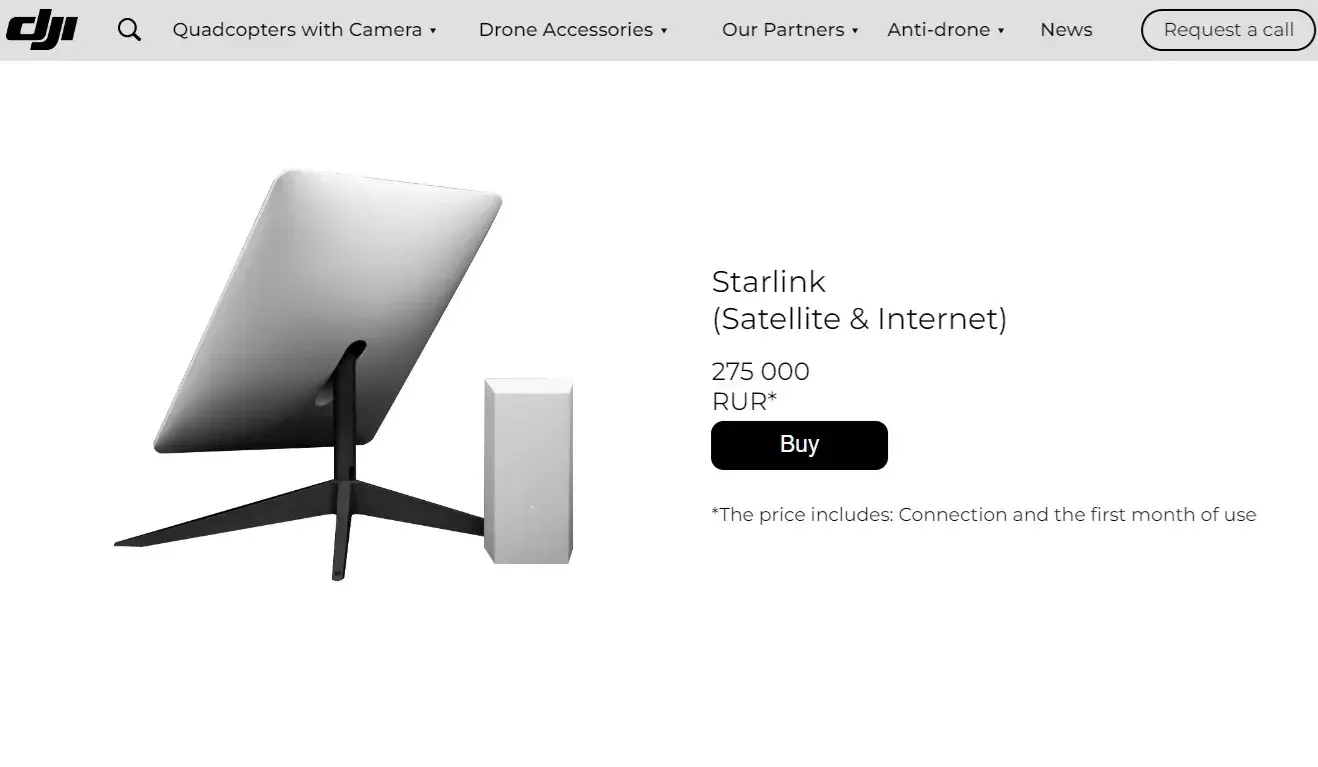Image resolution: width=1318 pixels, height=767 pixels.
Task: Select the Starlink dish antenna image
Action: (326, 310)
